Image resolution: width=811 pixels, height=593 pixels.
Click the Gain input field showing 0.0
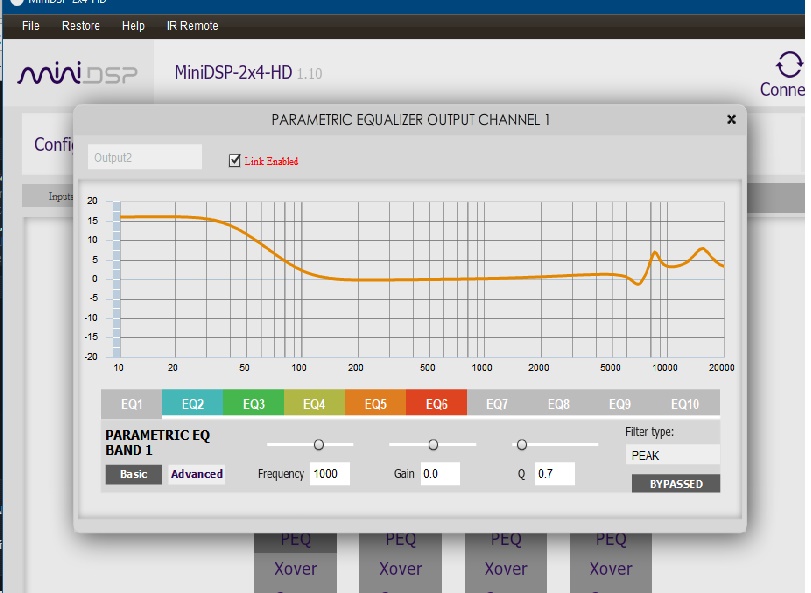pyautogui.click(x=440, y=474)
